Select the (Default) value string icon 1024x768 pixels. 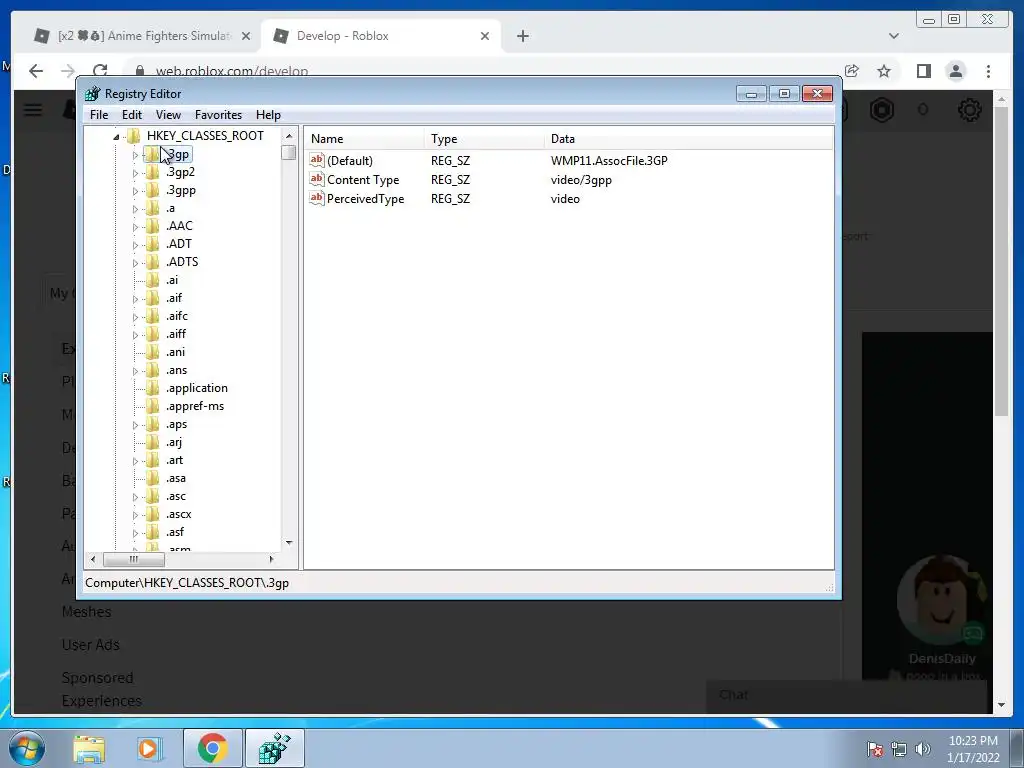pos(317,160)
